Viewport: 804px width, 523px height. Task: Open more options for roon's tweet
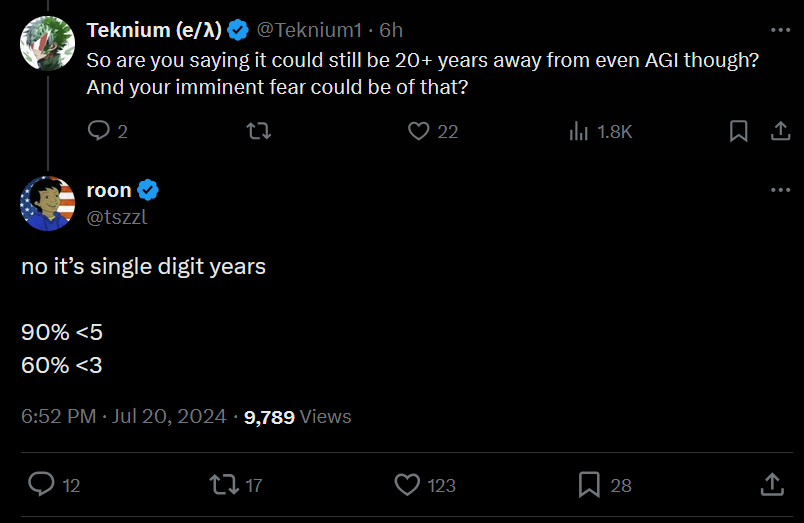tap(780, 190)
